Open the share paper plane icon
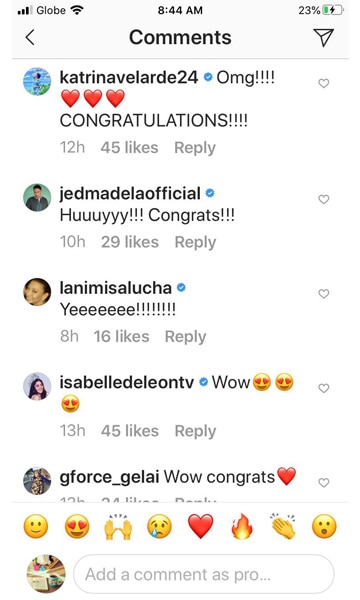The height and width of the screenshot is (600, 360). [324, 37]
